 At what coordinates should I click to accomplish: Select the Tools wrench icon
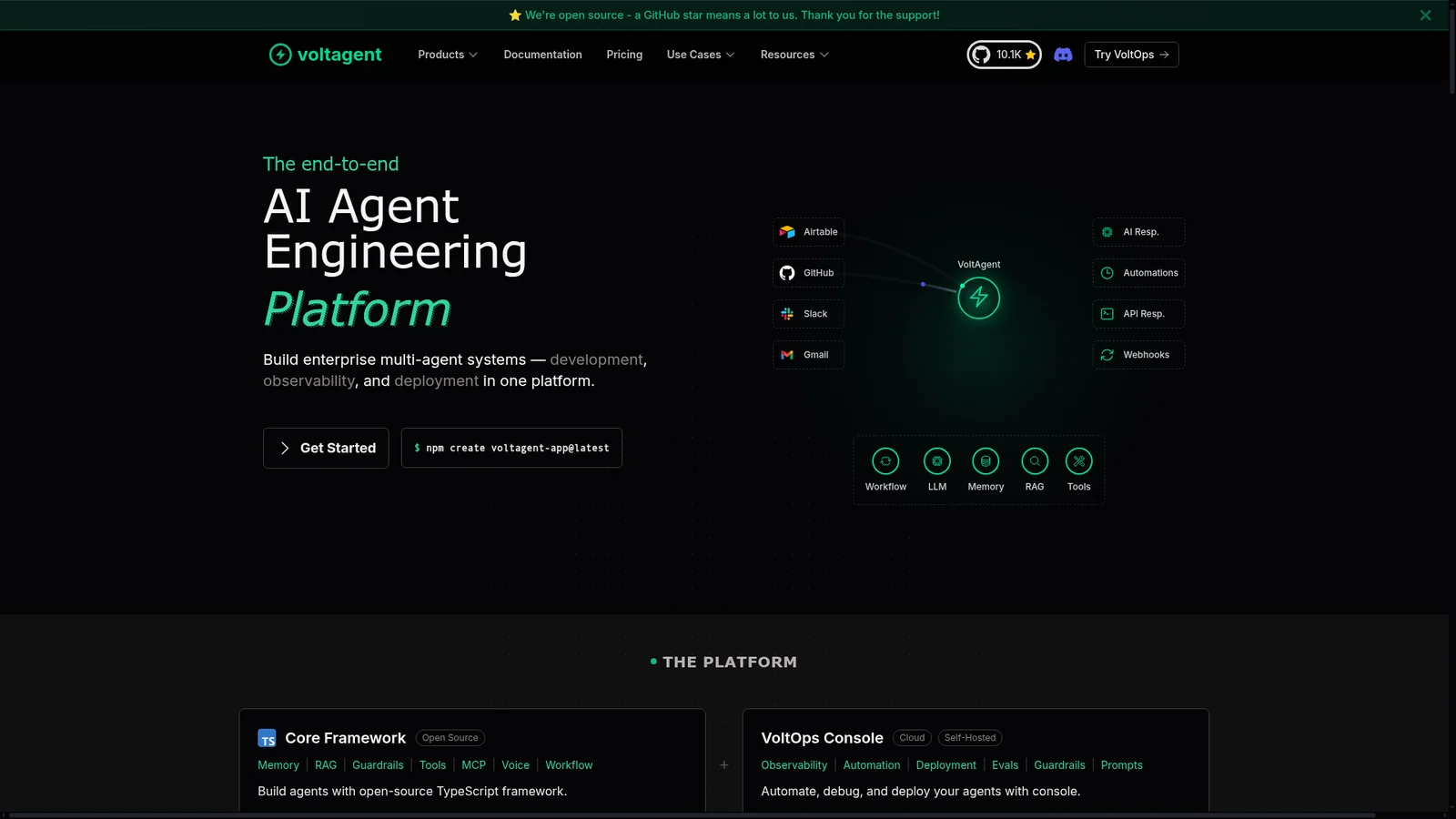[1079, 461]
